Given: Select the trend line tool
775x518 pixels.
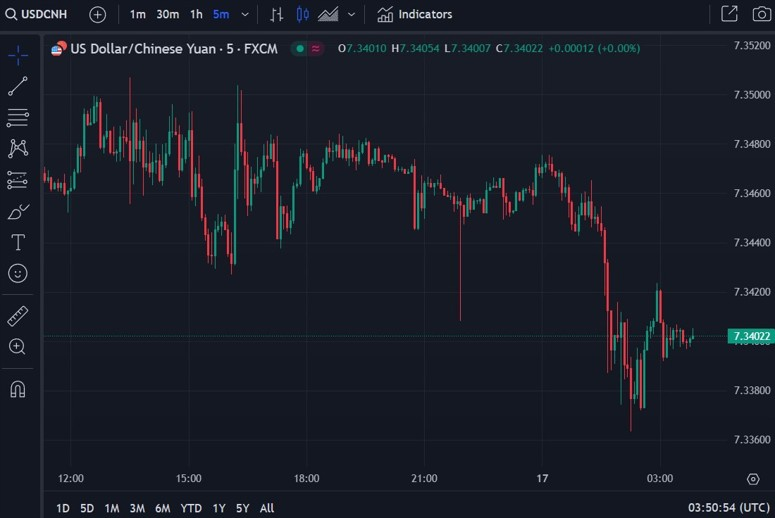Looking at the screenshot, I should [18, 86].
